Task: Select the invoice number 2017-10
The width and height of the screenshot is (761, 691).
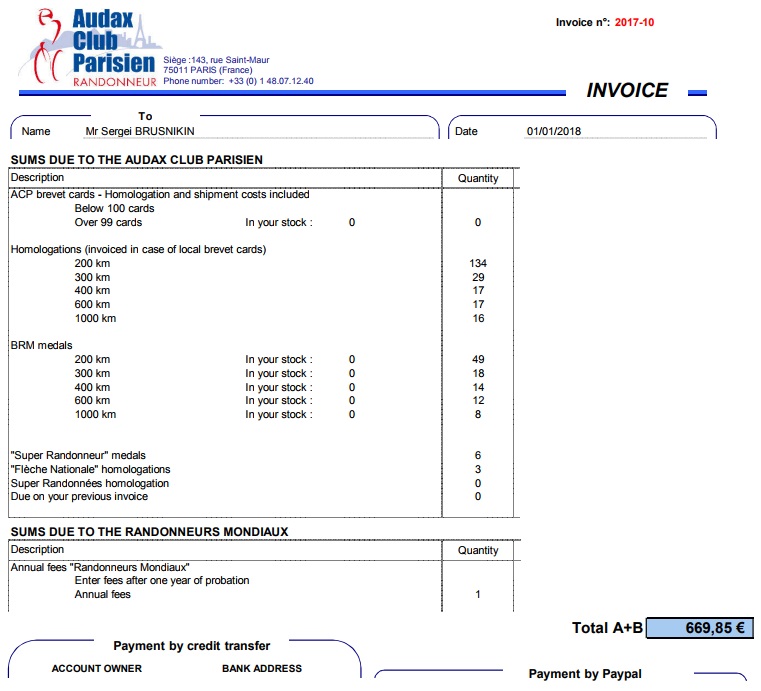Action: click(x=634, y=22)
